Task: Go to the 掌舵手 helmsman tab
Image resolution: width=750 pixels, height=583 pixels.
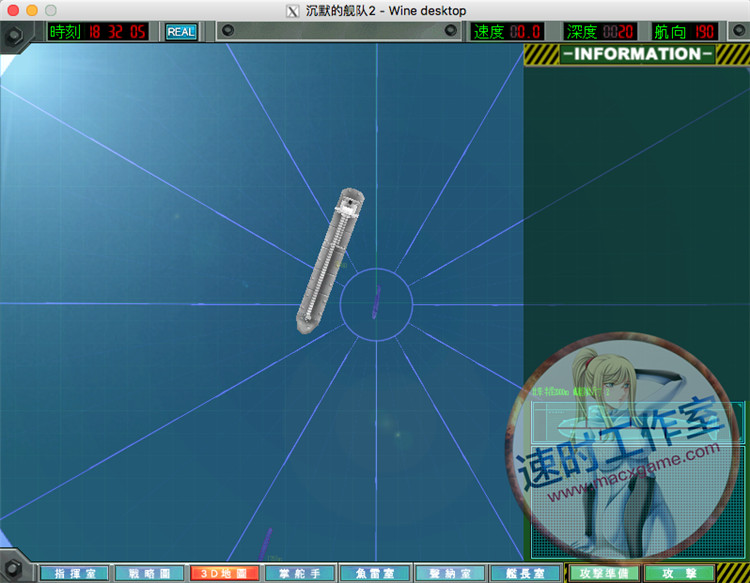Action: (299, 573)
